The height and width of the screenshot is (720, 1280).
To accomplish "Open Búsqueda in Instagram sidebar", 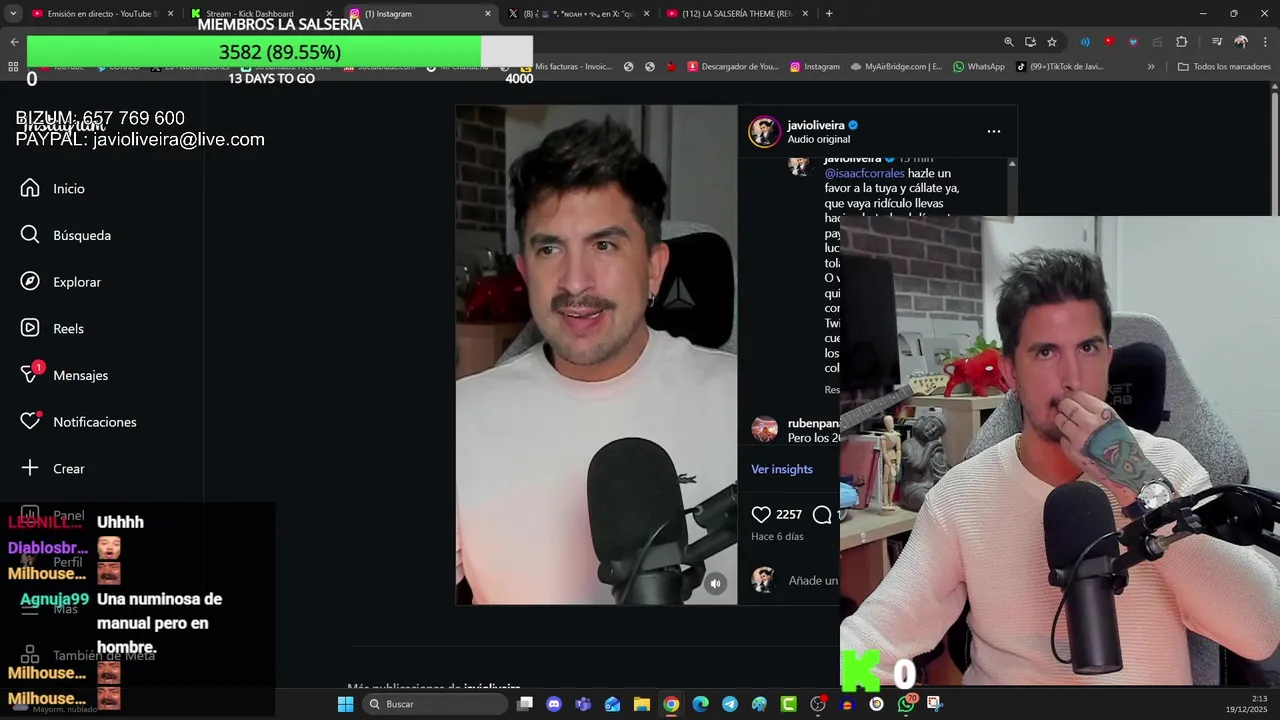I will pos(66,235).
